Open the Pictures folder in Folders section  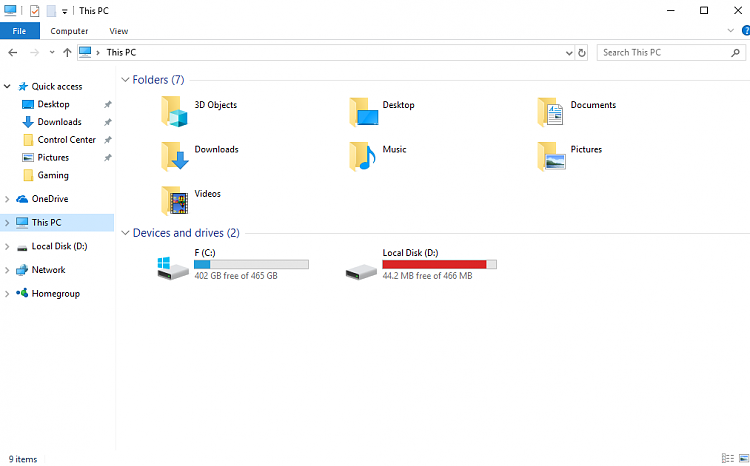click(551, 156)
